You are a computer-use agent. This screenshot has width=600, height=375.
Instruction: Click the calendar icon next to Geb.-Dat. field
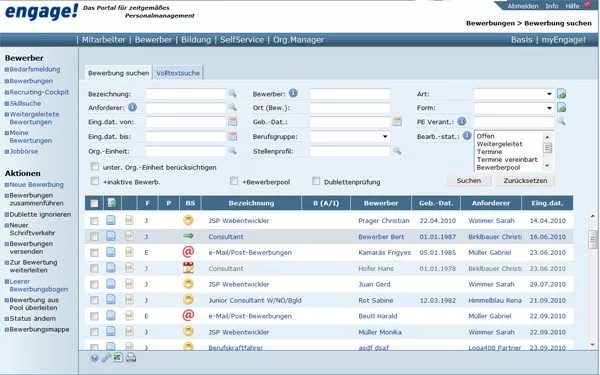point(397,122)
